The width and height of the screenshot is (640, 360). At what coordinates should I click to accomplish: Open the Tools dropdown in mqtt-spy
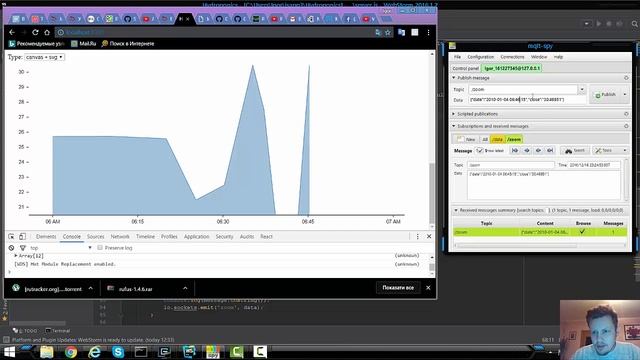pyautogui.click(x=610, y=151)
